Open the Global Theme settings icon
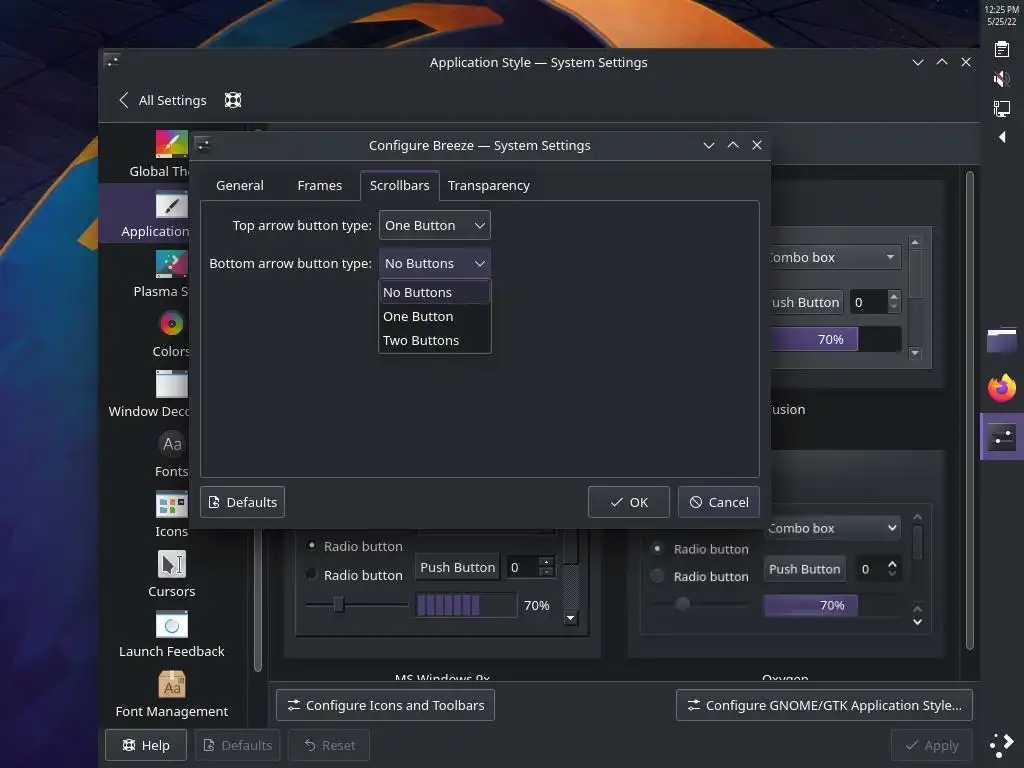Viewport: 1024px width, 768px height. 172,144
